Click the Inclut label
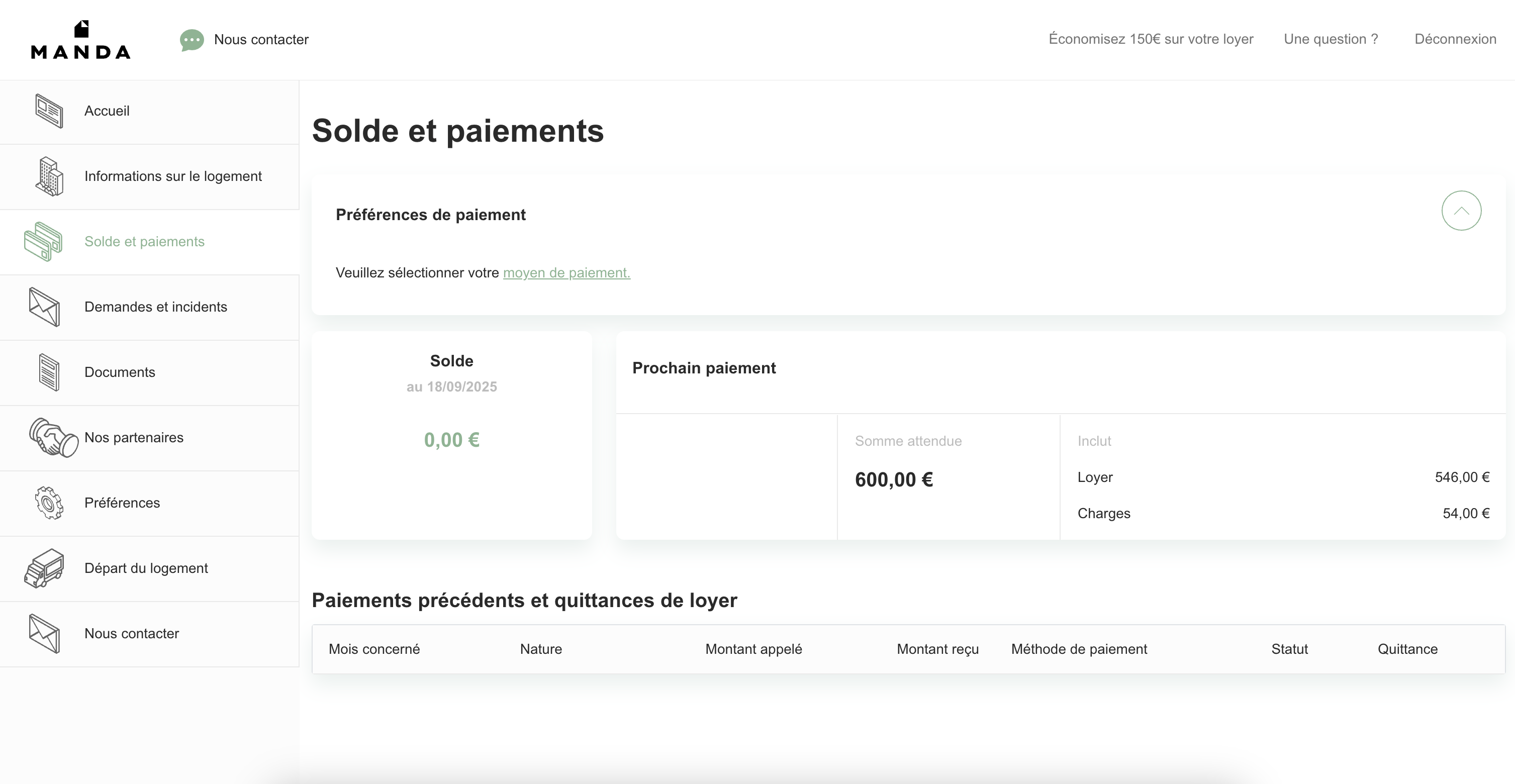1515x784 pixels. click(1094, 441)
